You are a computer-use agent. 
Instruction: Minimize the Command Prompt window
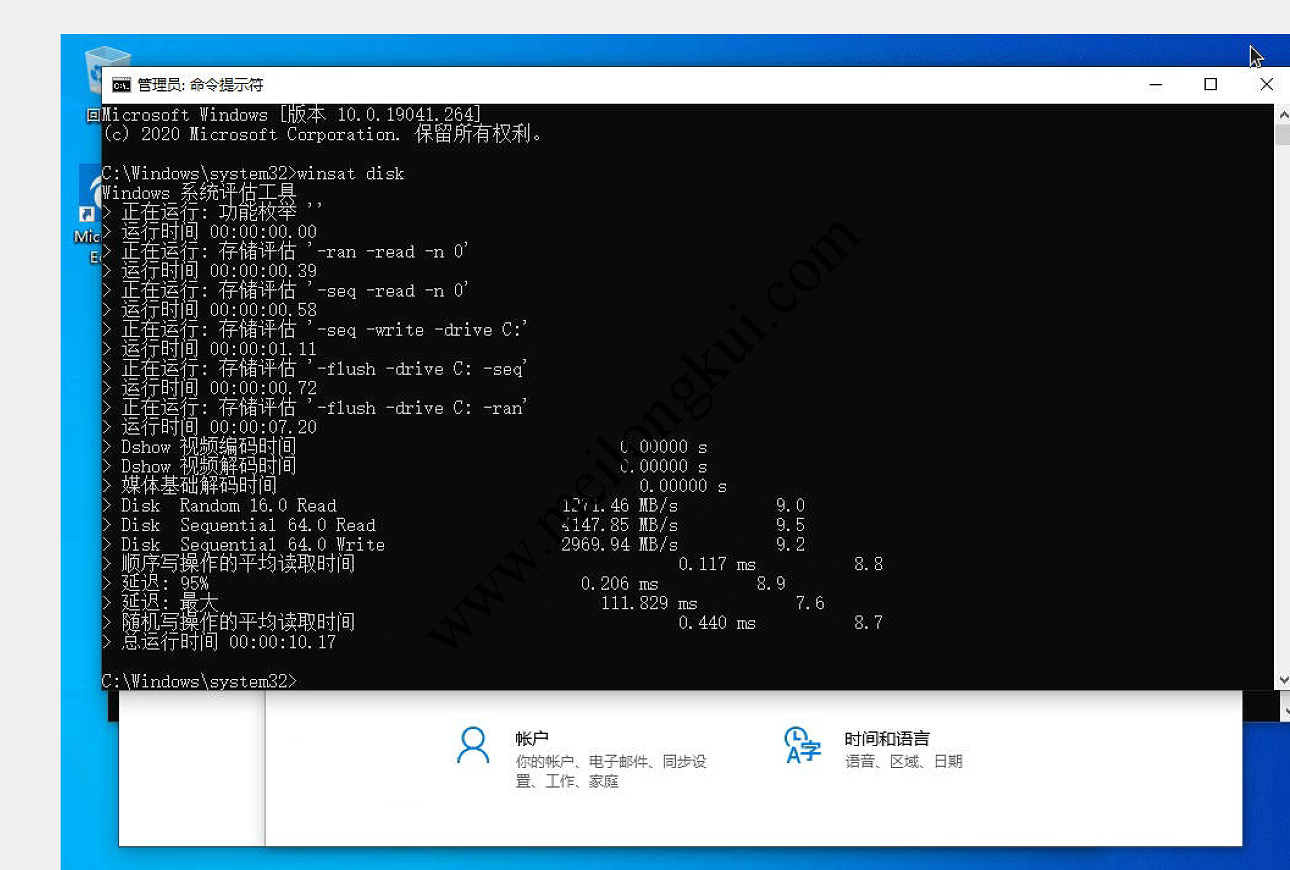click(1156, 85)
